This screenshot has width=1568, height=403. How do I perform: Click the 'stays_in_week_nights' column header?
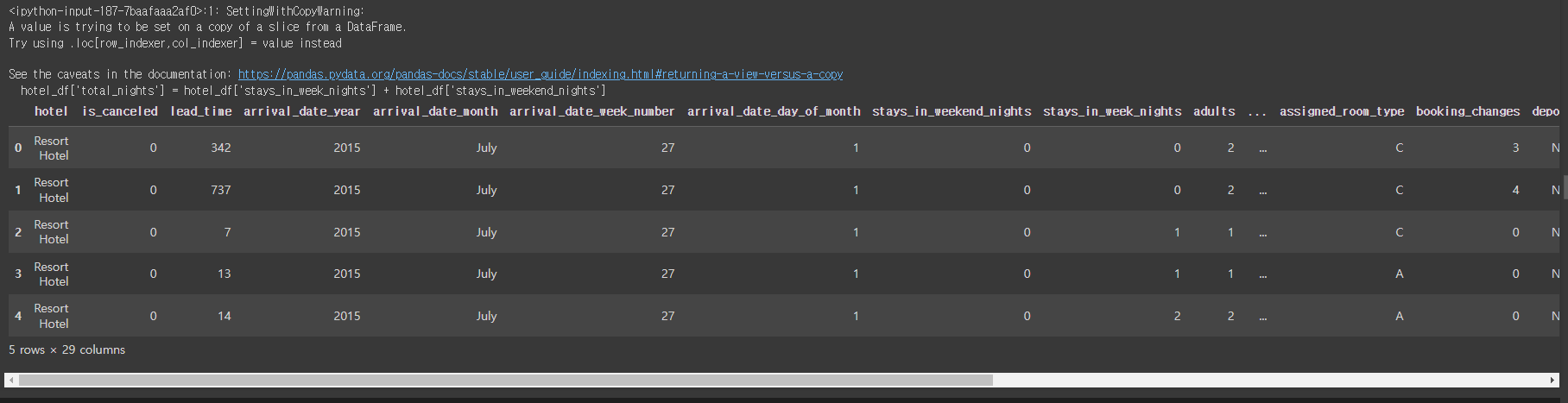pos(1112,111)
